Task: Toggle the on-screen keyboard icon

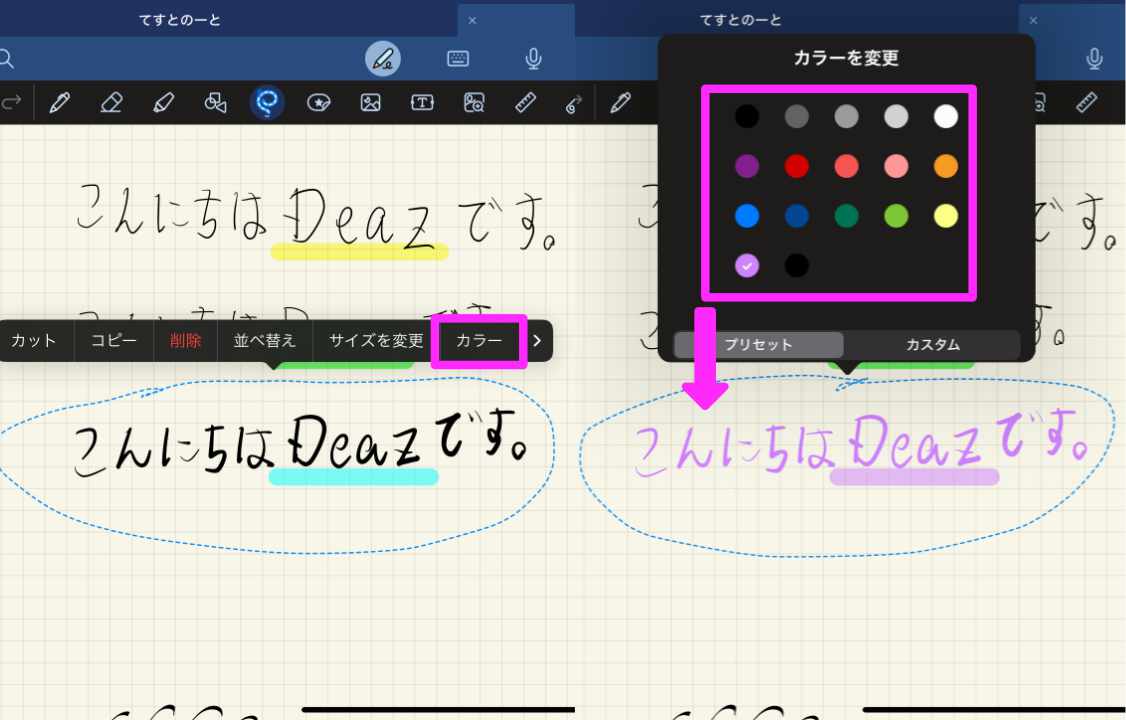Action: pyautogui.click(x=457, y=58)
